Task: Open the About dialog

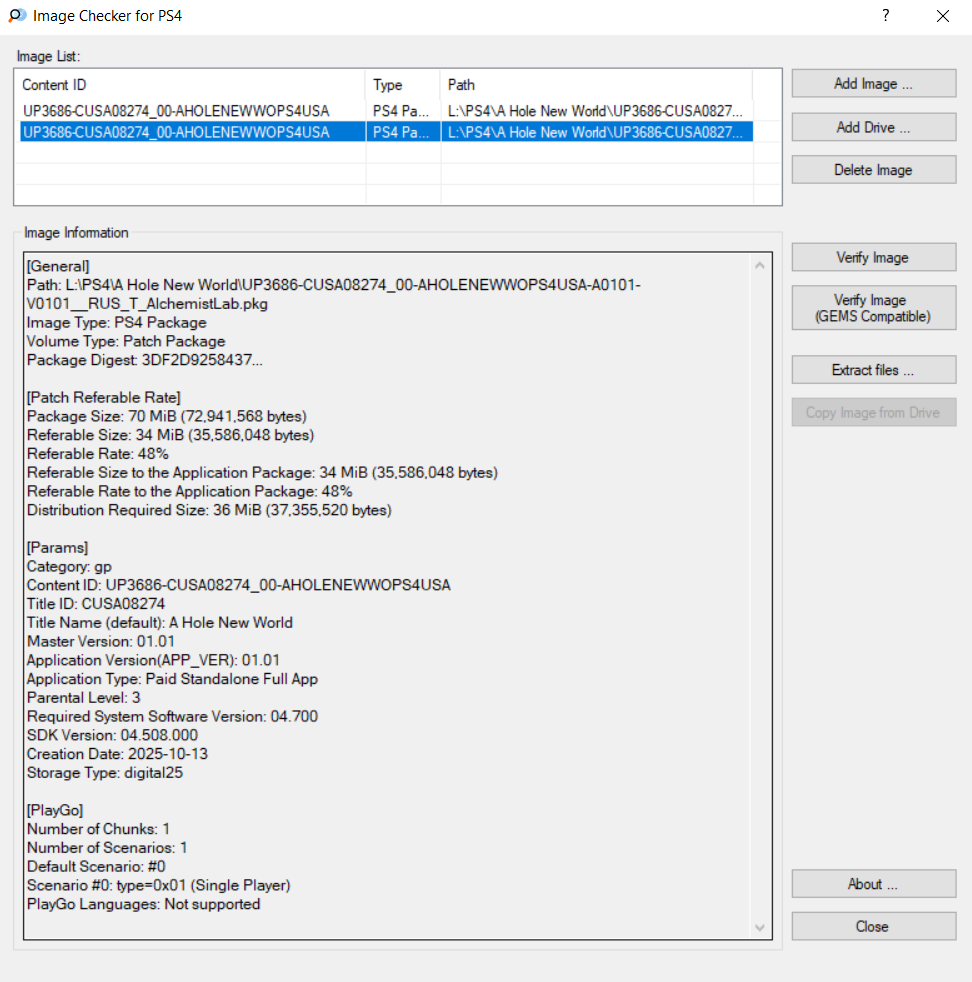Action: [873, 884]
